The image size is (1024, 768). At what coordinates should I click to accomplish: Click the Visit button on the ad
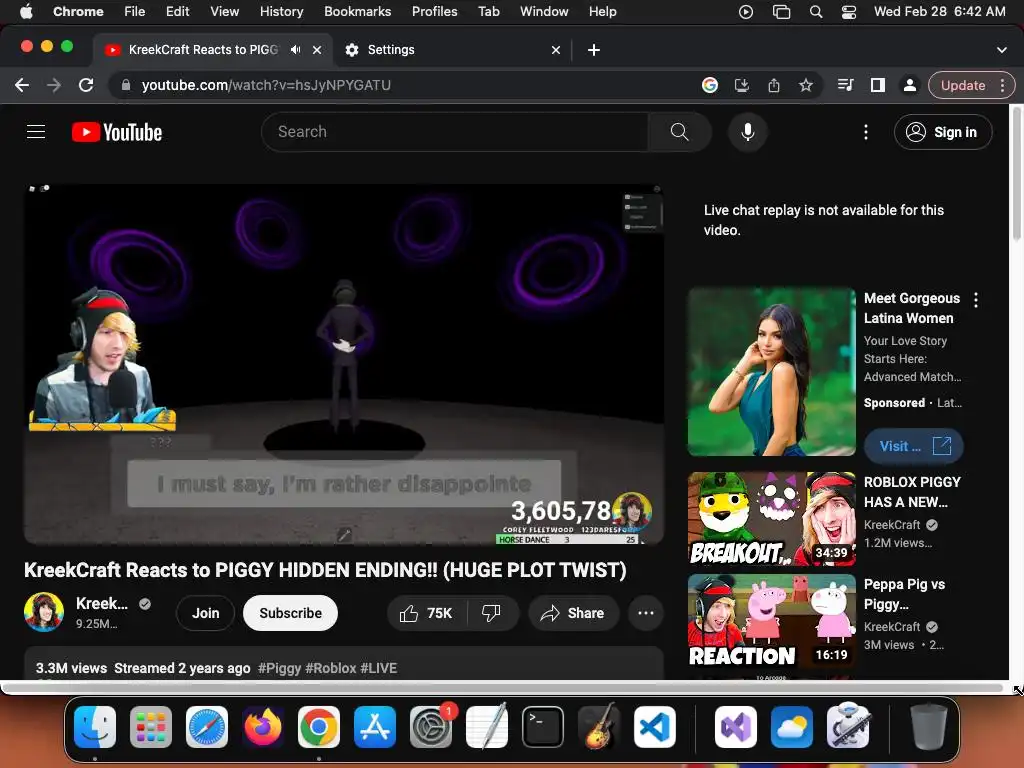(x=914, y=446)
